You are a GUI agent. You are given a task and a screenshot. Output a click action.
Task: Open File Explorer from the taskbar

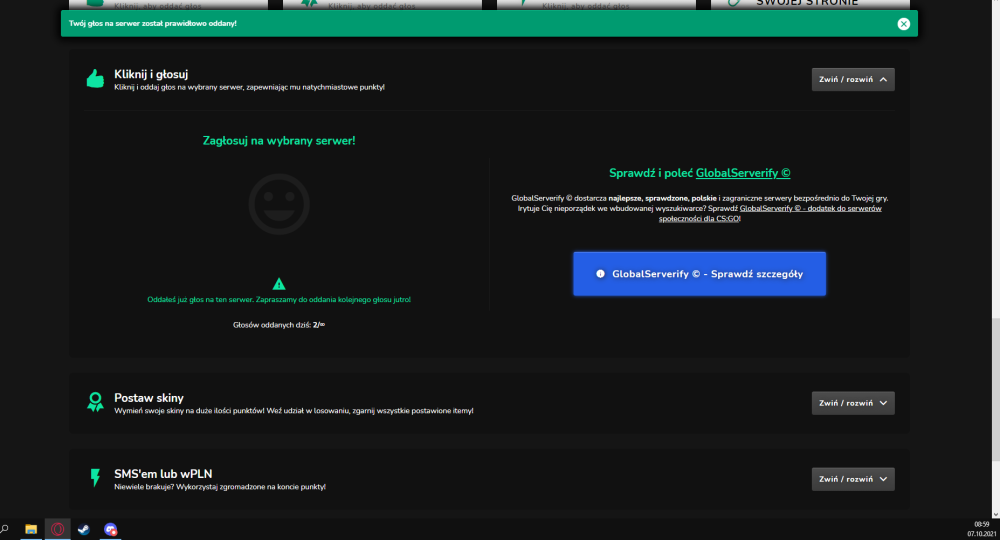31,529
